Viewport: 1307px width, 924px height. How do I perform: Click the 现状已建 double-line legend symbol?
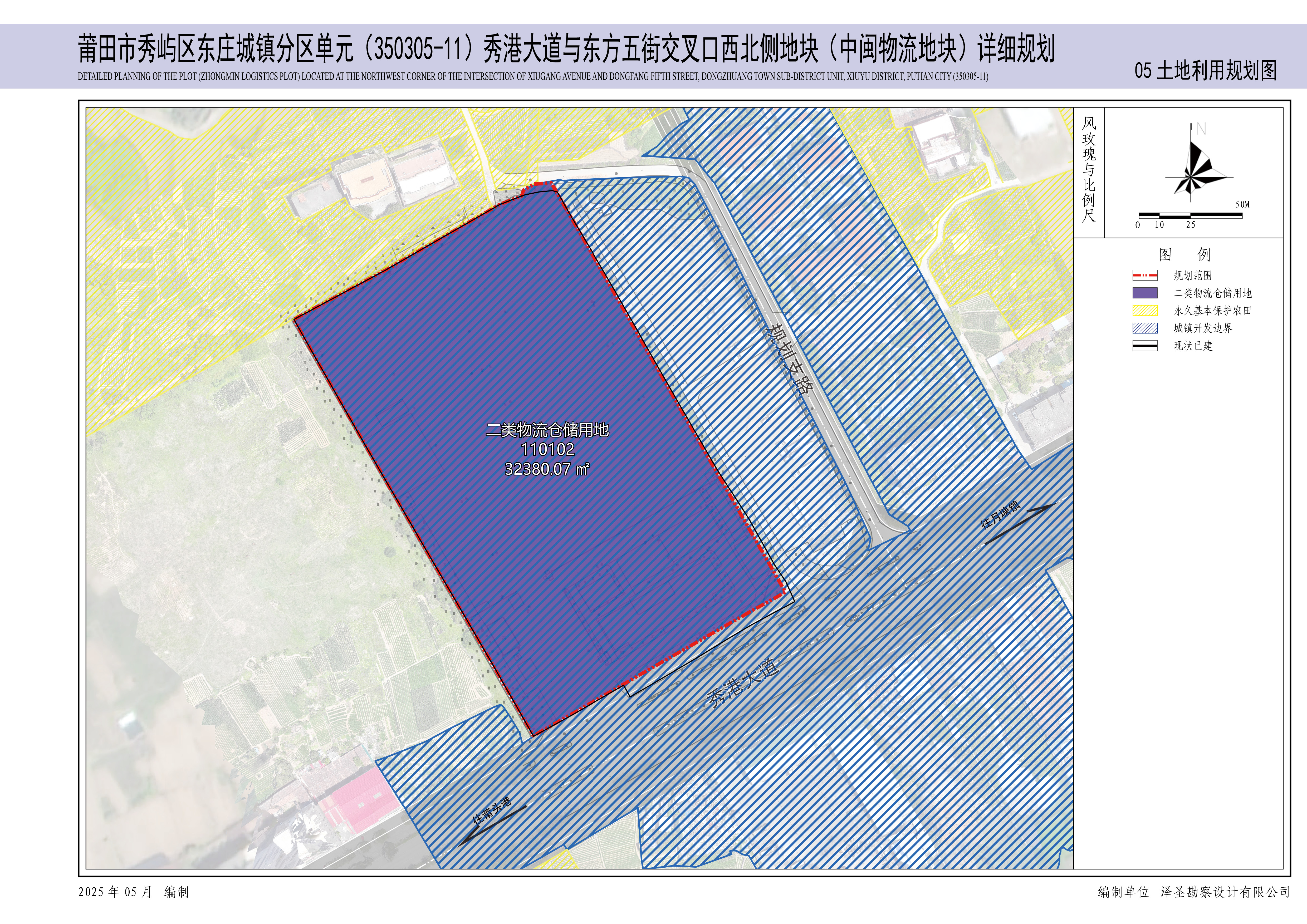point(1145,346)
